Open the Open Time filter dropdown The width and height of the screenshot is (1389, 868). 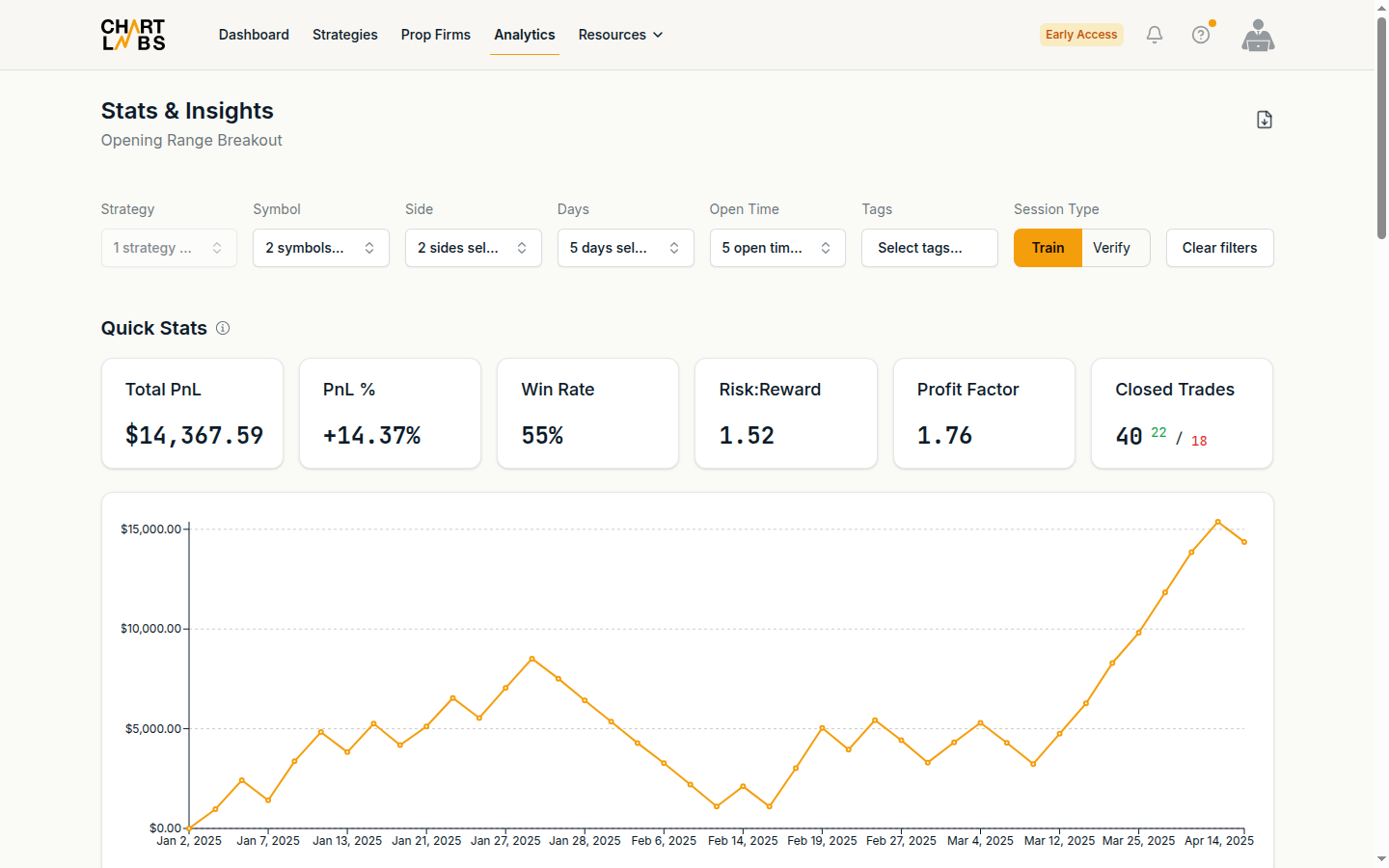click(777, 248)
